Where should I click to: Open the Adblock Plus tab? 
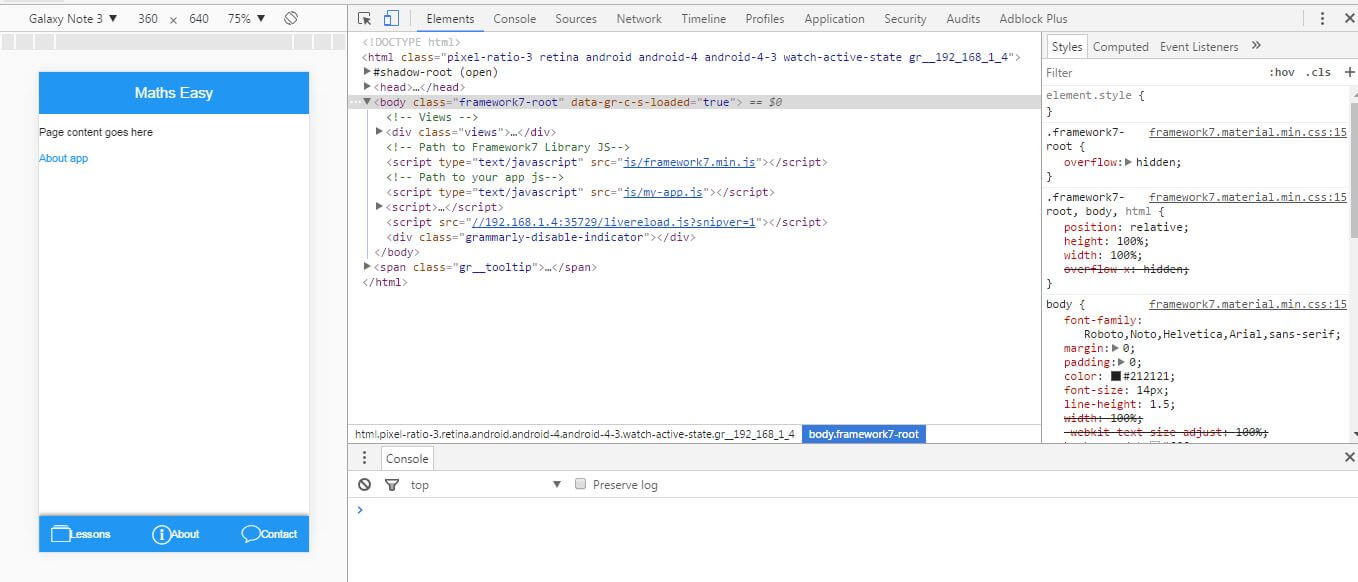click(1033, 18)
